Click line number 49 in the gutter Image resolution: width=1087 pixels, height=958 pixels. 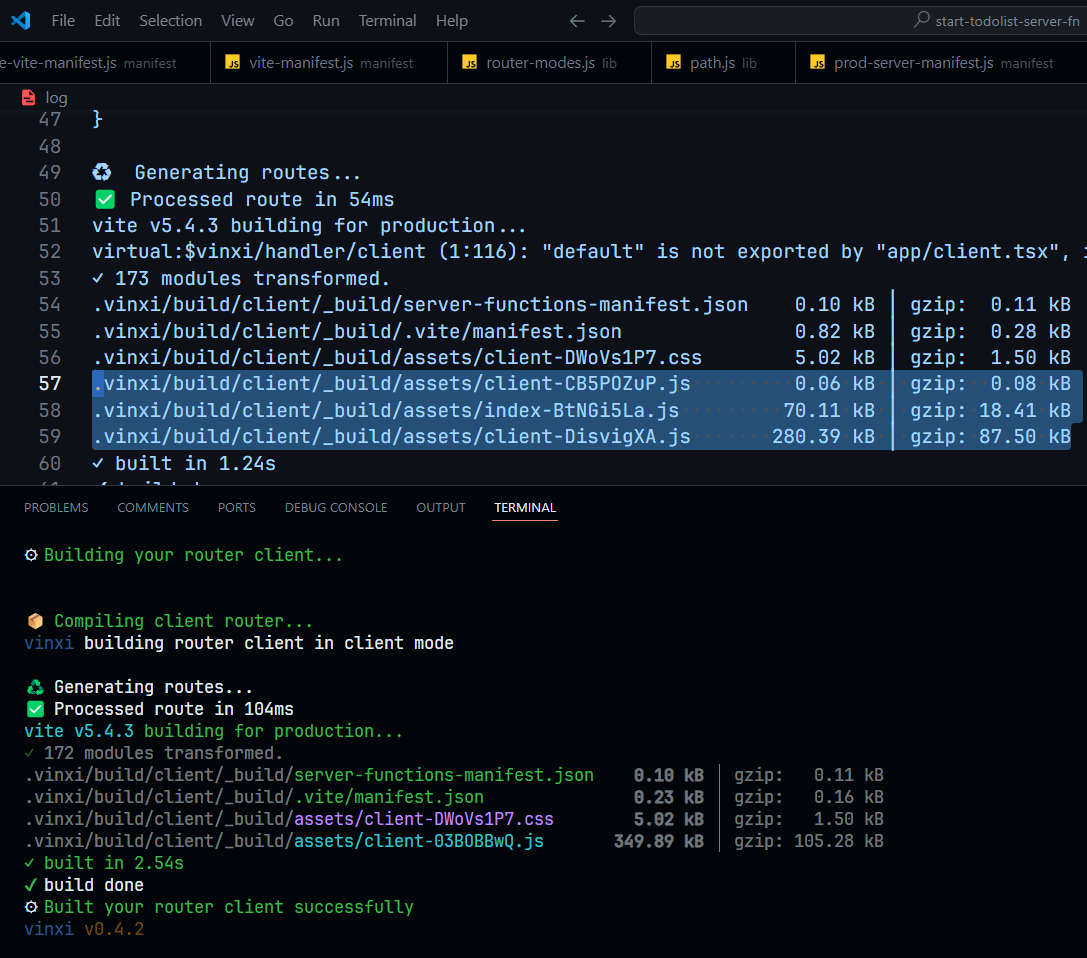tap(50, 172)
